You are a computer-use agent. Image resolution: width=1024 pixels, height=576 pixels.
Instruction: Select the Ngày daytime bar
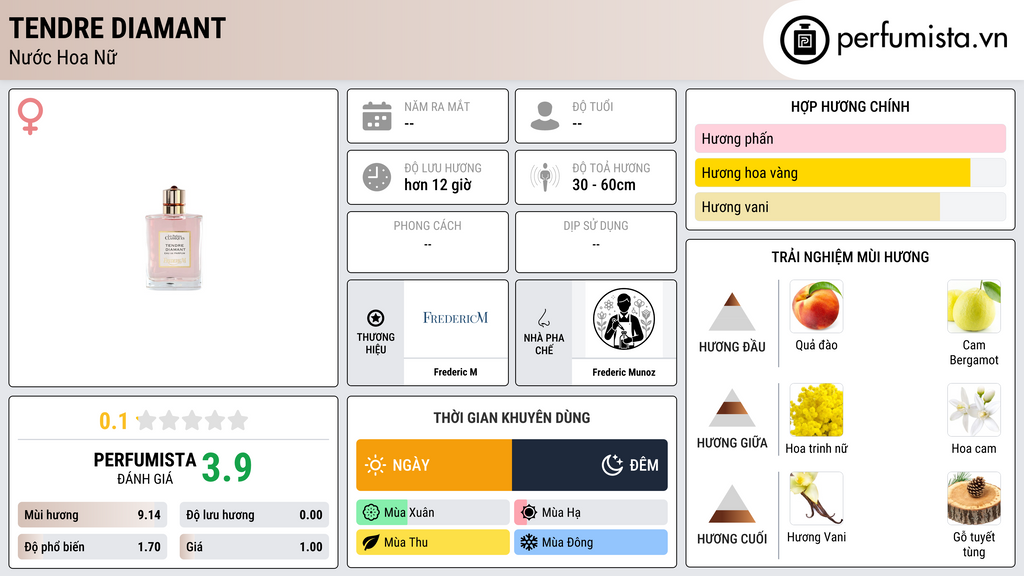434,465
